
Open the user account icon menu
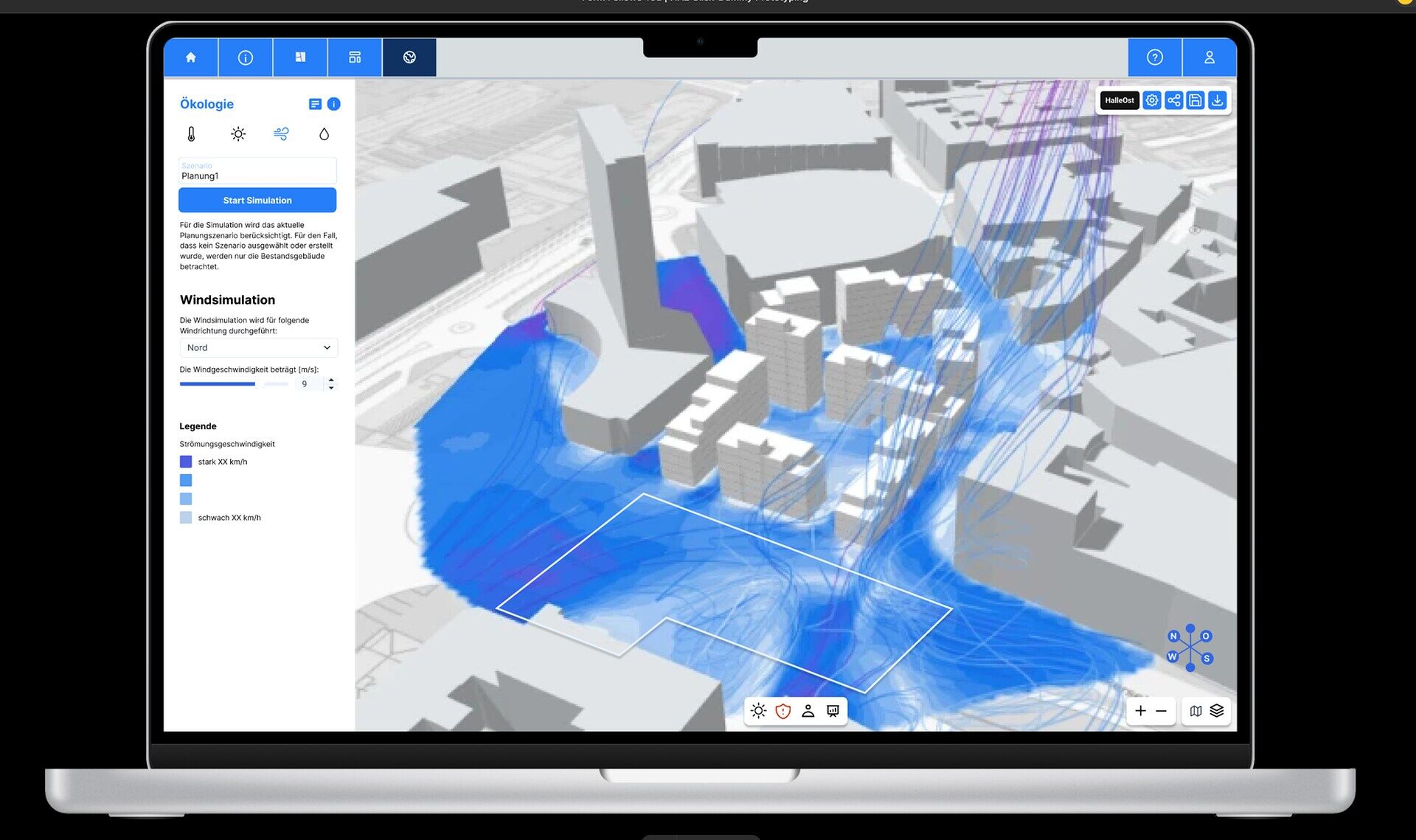tap(1209, 58)
